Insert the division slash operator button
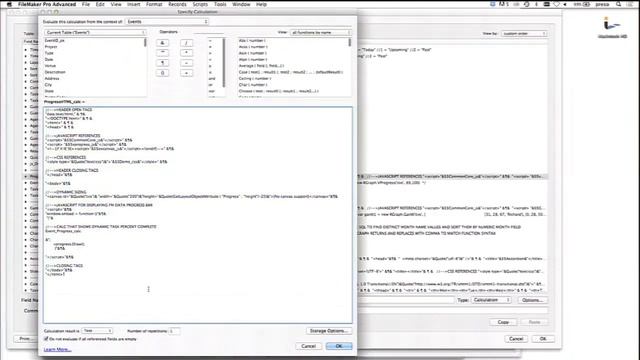Screen dimensions: 640x360 (186, 43)
